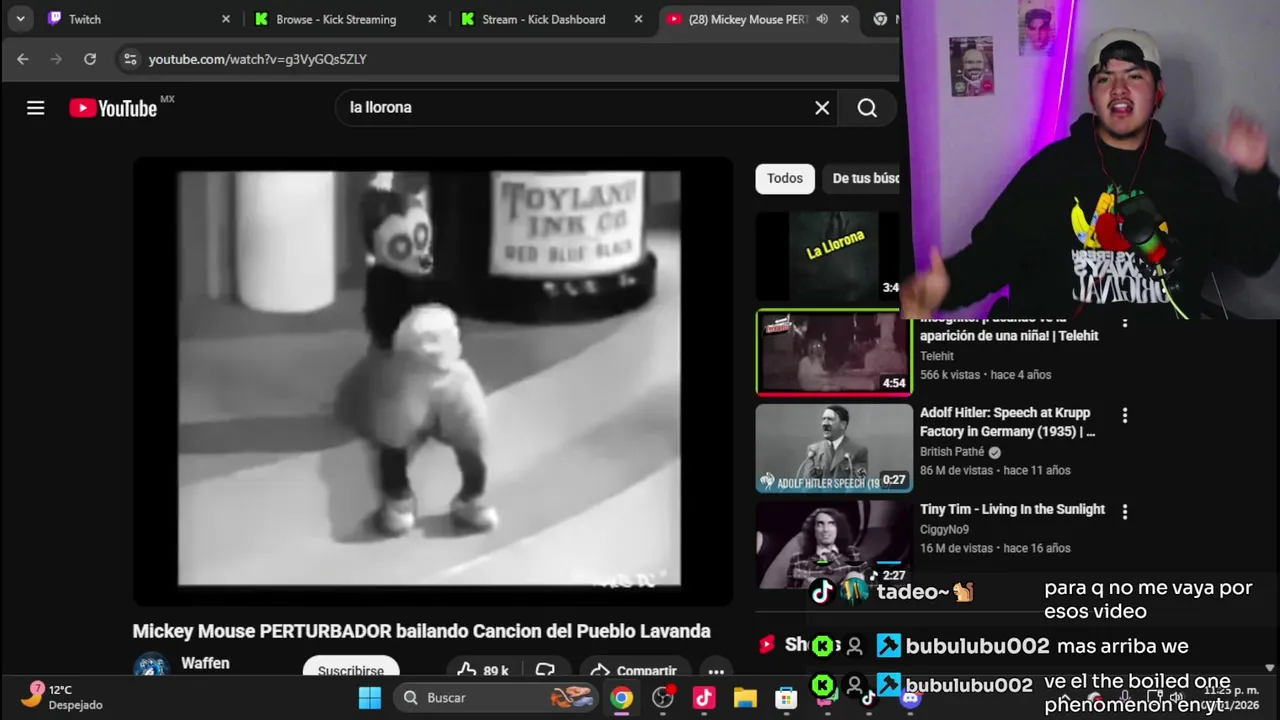This screenshot has height=720, width=1280.
Task: Open Microsoft Store from the taskbar
Action: 786,698
